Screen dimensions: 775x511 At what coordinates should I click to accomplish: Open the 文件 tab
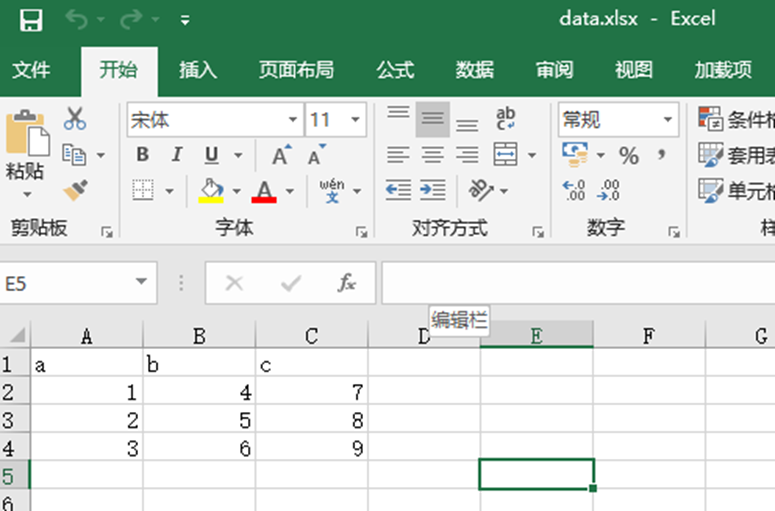click(x=31, y=70)
